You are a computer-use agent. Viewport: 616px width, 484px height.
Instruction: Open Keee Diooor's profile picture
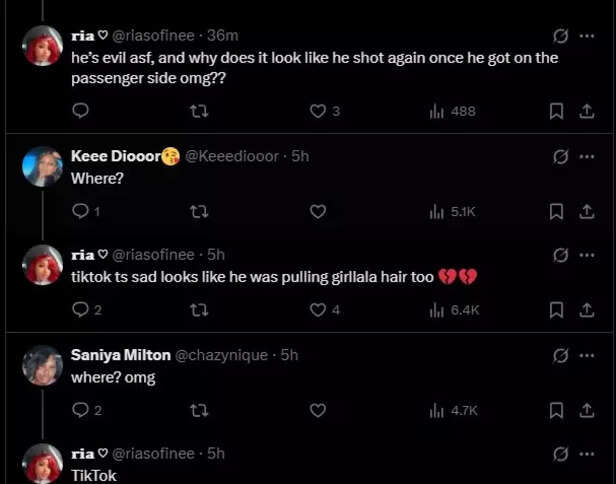(43, 166)
